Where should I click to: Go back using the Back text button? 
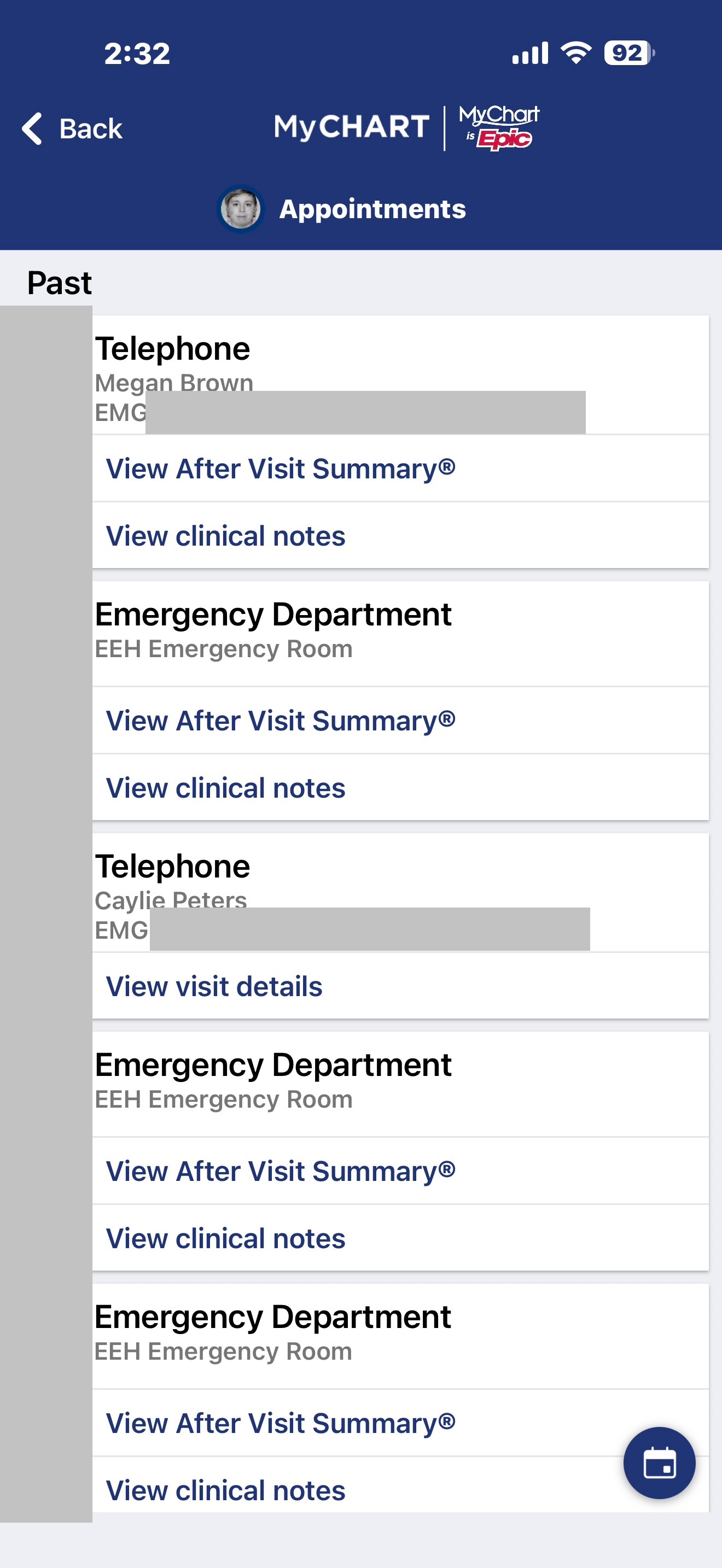[x=91, y=129]
